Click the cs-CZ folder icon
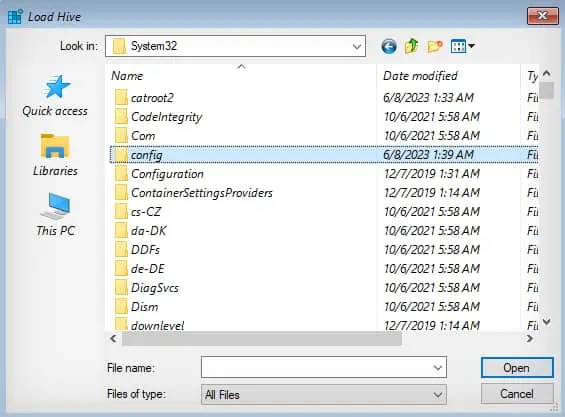The height and width of the screenshot is (417, 565). coord(121,212)
